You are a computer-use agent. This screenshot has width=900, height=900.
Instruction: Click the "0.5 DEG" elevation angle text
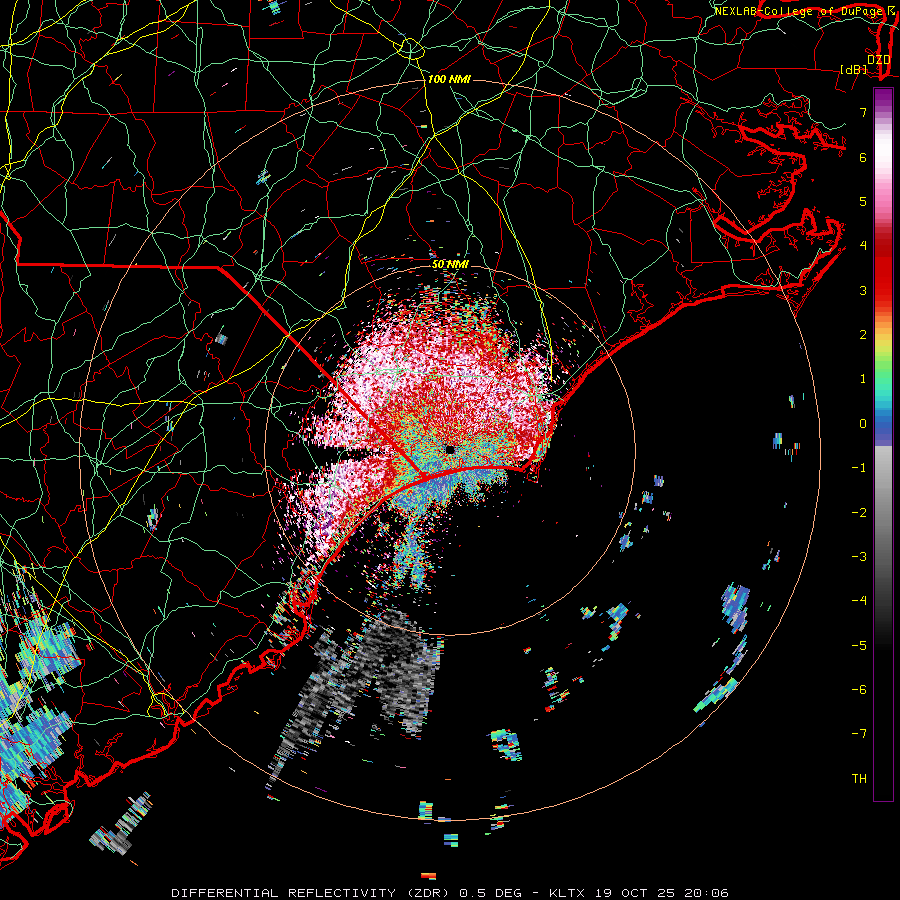491,893
